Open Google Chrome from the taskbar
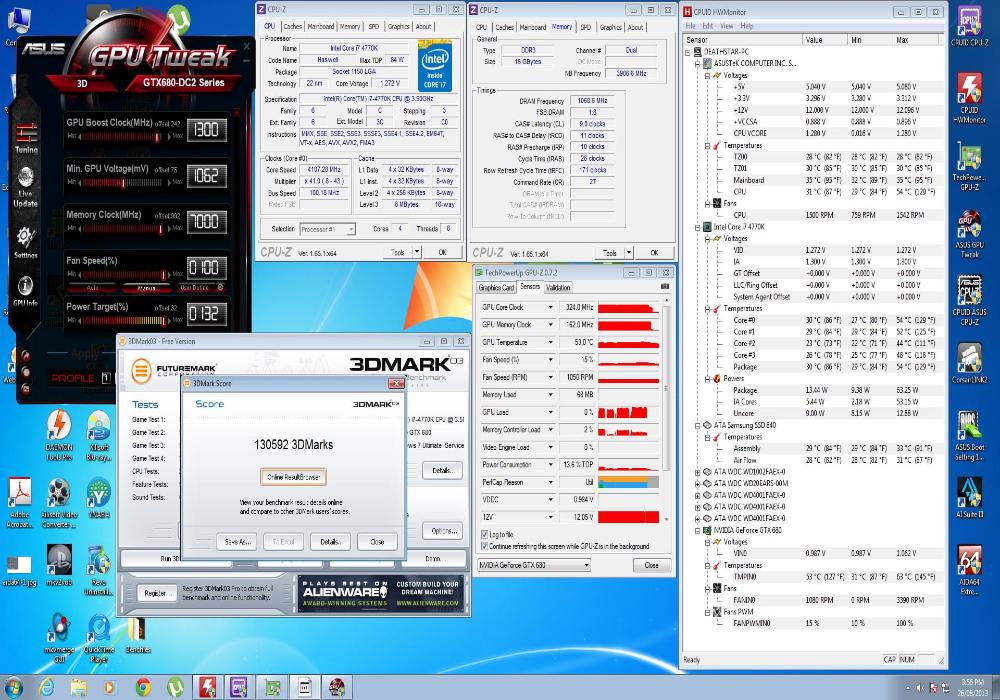The height and width of the screenshot is (700, 1000). (143, 687)
